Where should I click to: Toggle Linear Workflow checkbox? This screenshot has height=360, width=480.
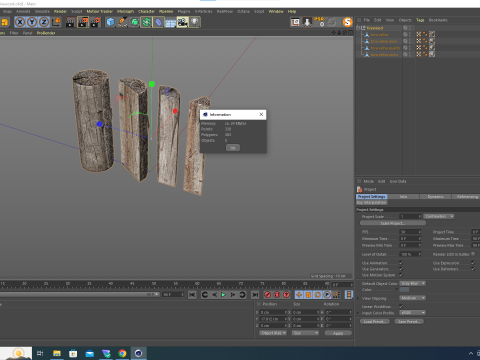(401, 306)
